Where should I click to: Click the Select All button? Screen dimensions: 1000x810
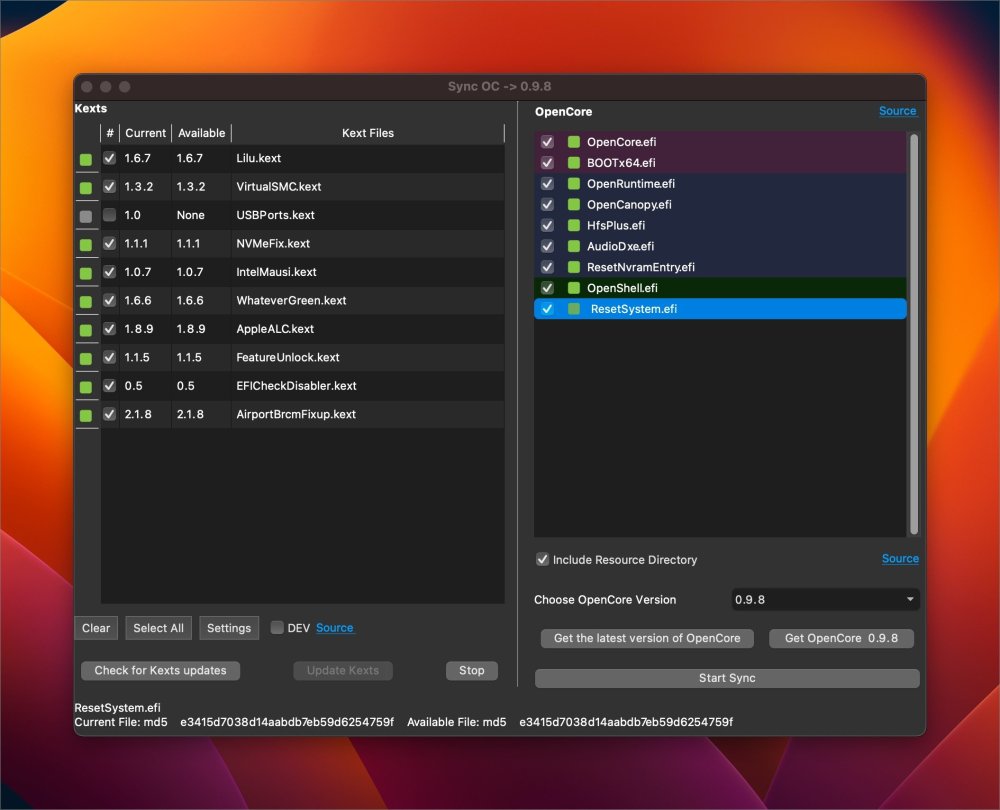[x=158, y=628]
